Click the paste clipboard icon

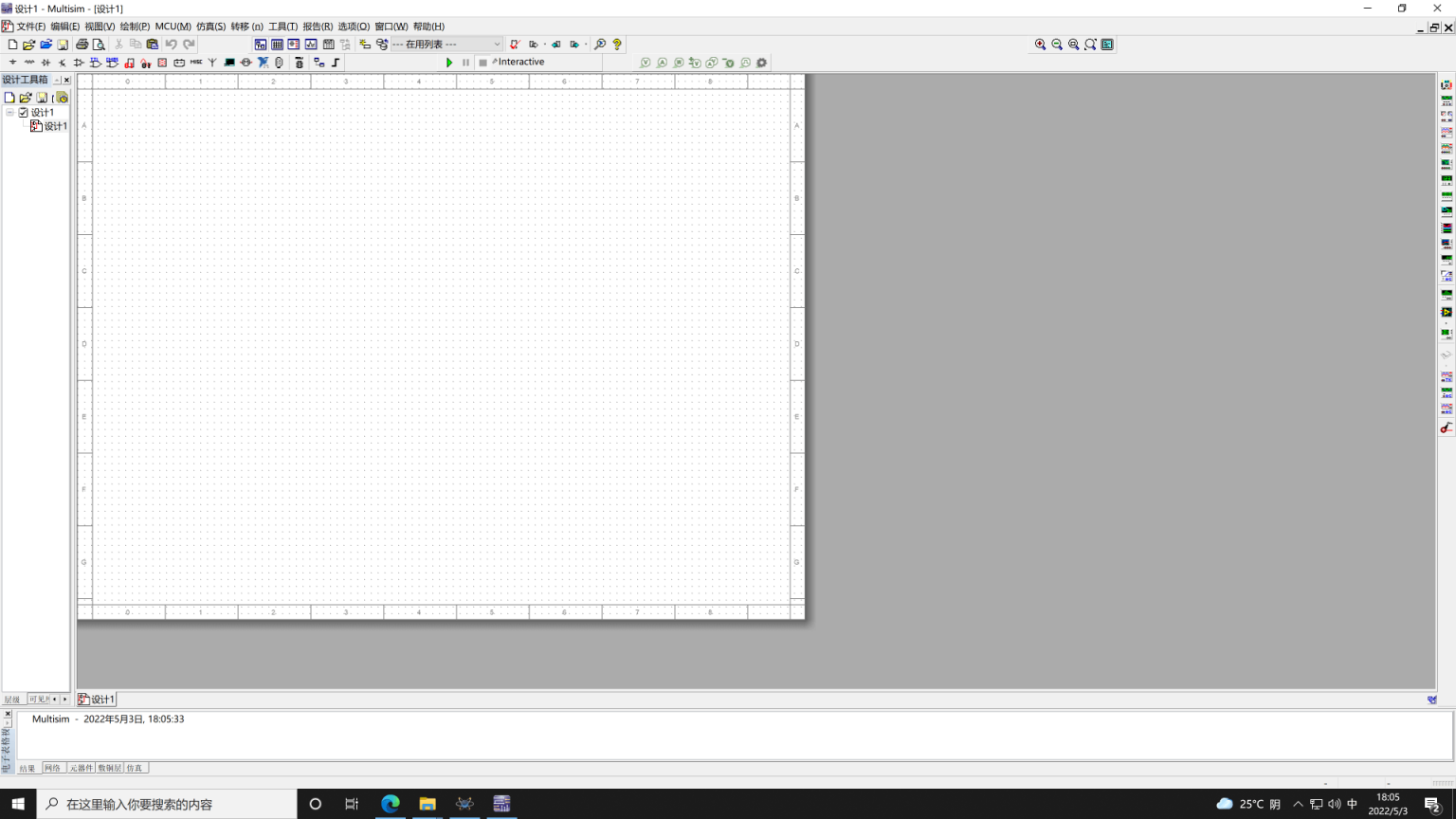click(152, 45)
